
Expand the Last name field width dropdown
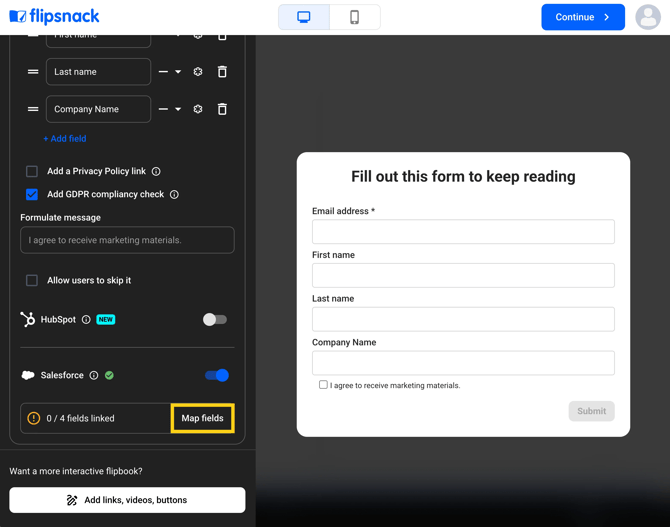(170, 72)
